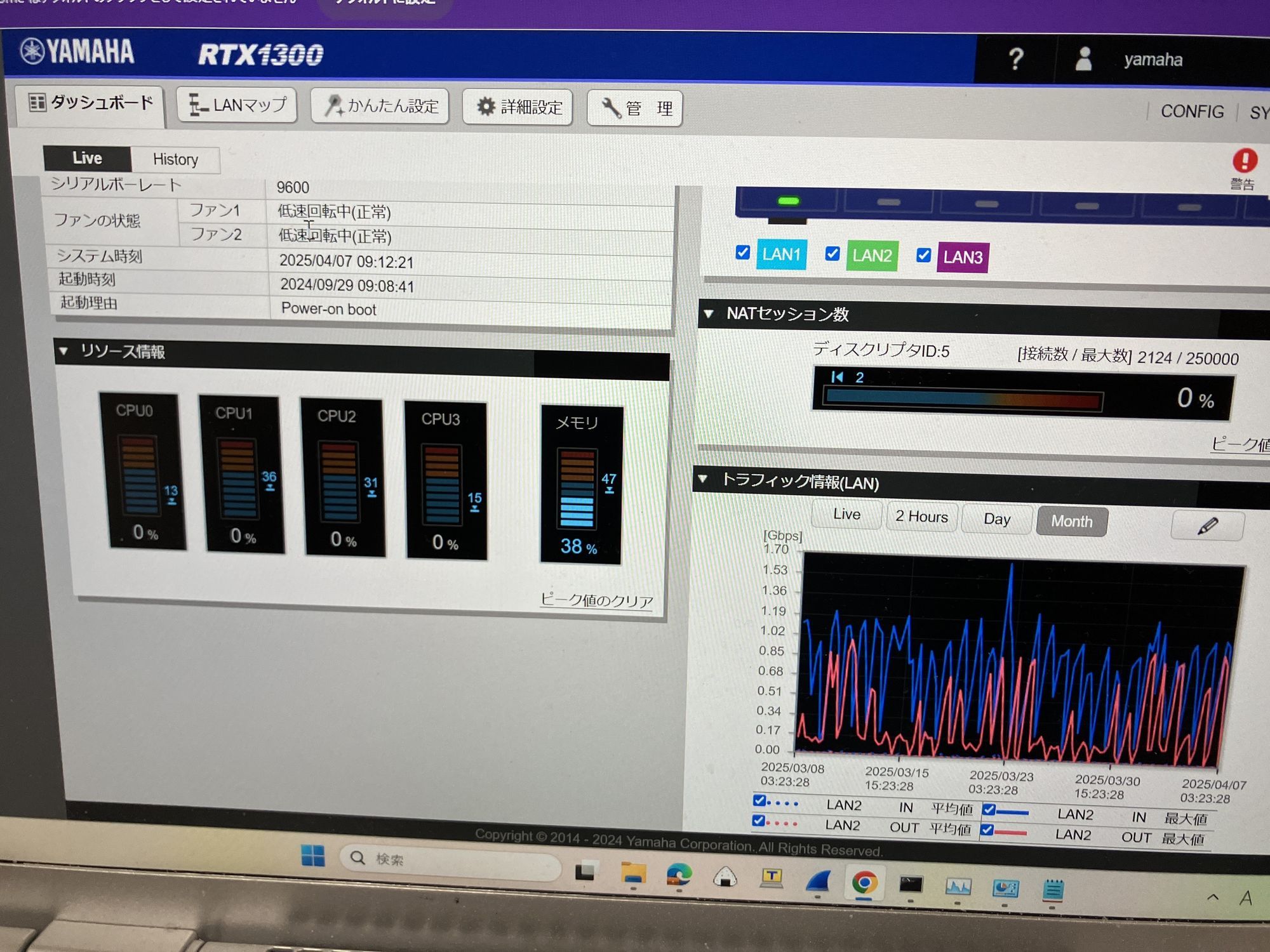Click the CPU3 usage meter
This screenshot has height=952, width=1270.
tap(446, 480)
